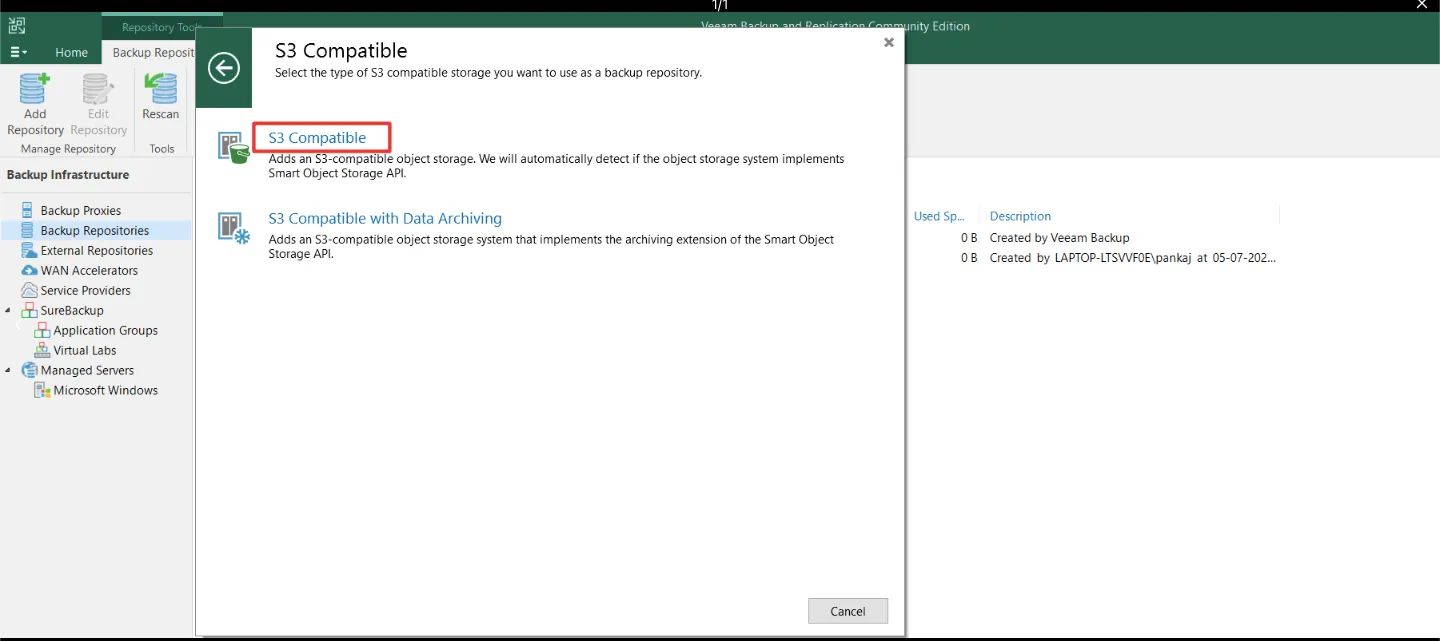
Task: Click the S3 Compatible with Data Archiving snowflake icon
Action: (234, 228)
